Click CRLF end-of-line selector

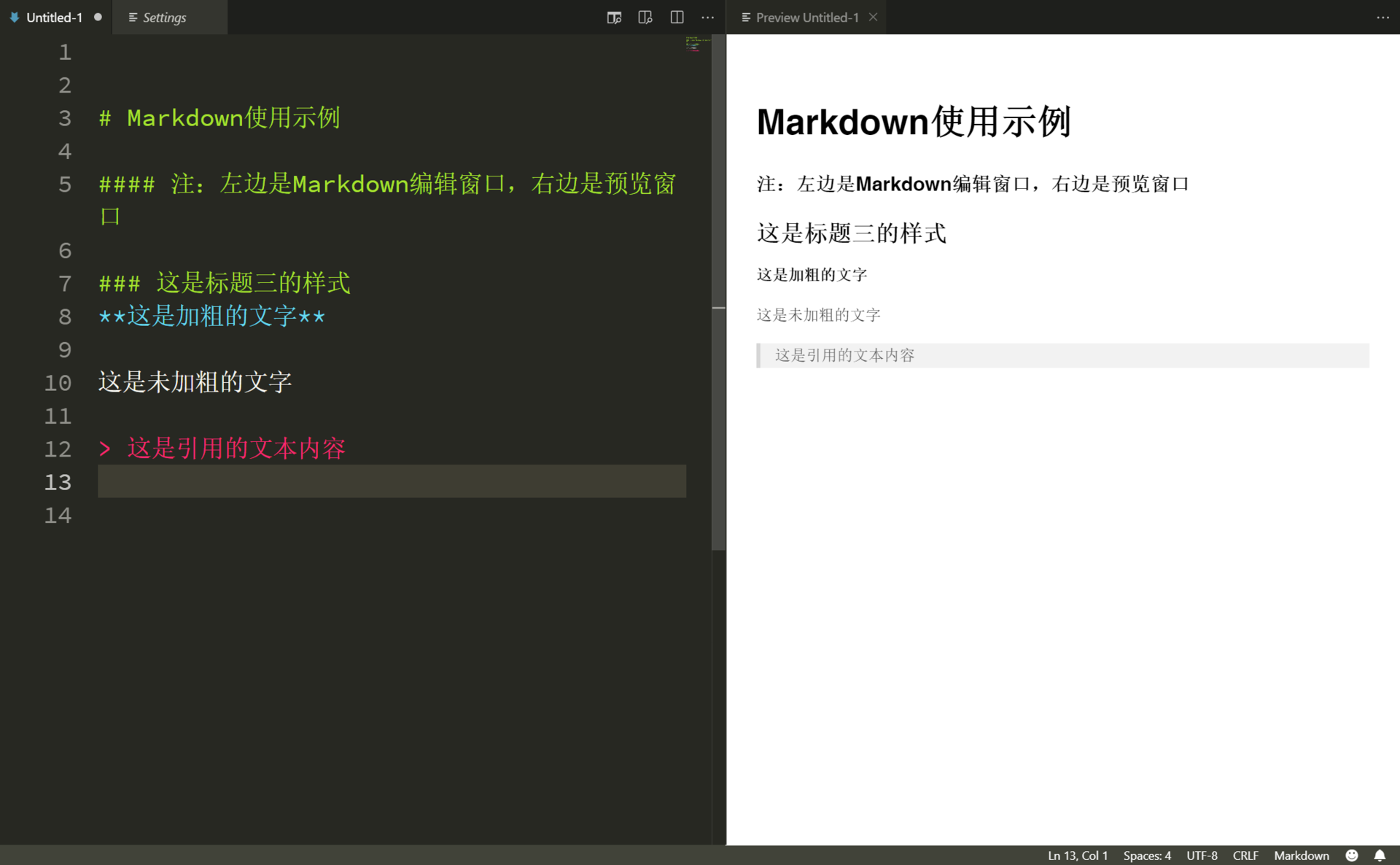tap(1245, 856)
